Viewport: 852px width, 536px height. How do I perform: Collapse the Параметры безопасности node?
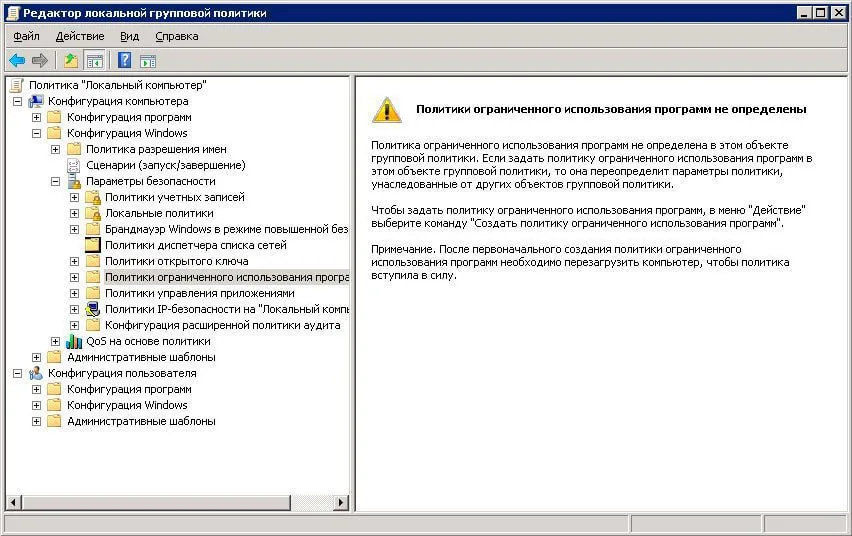[x=55, y=182]
